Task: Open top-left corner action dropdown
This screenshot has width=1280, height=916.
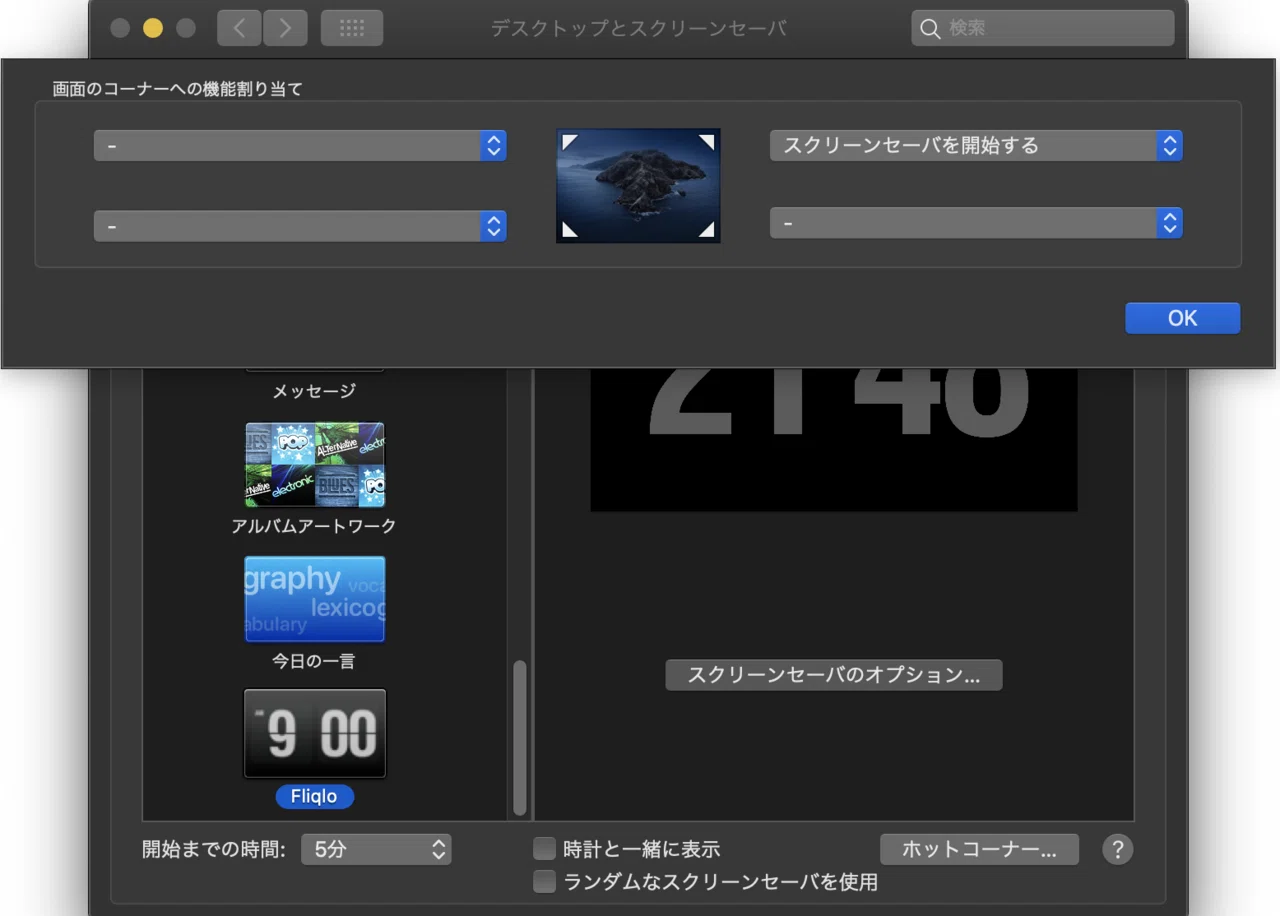Action: coord(300,146)
